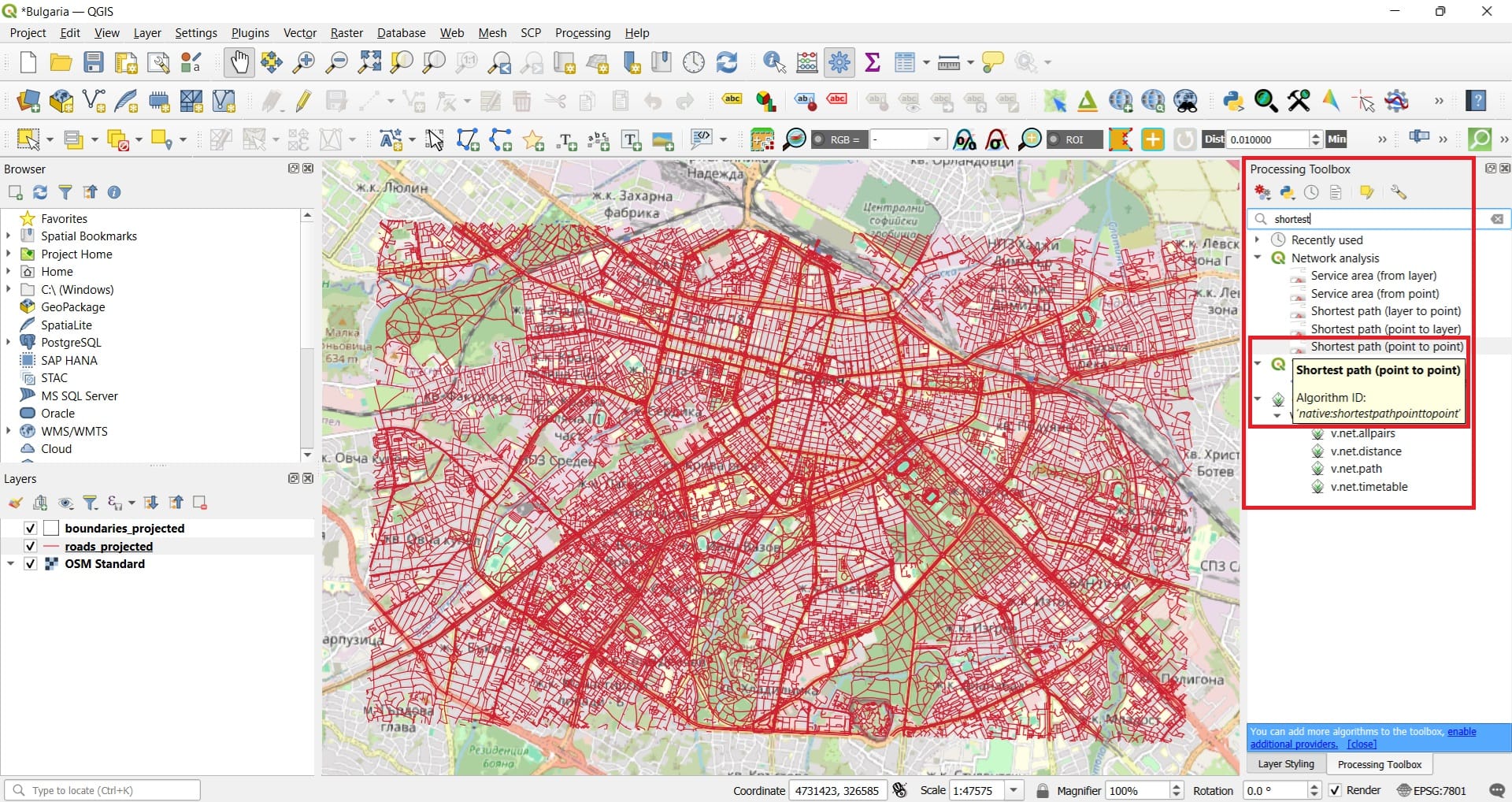Viewport: 1512px width, 802px height.
Task: Select the v.net.path algorithm
Action: 1356,469
